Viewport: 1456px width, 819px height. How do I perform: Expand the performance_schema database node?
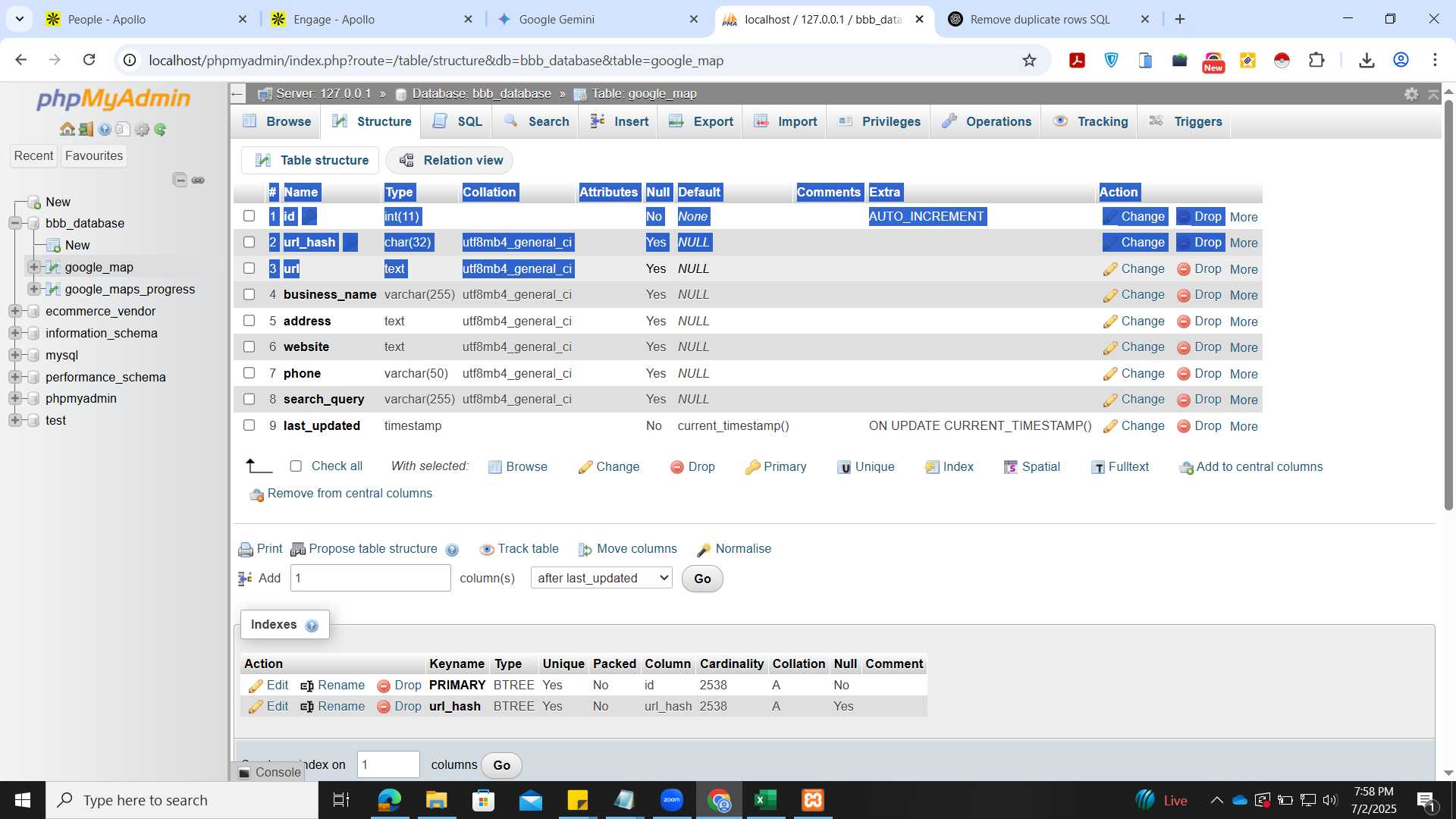[14, 377]
